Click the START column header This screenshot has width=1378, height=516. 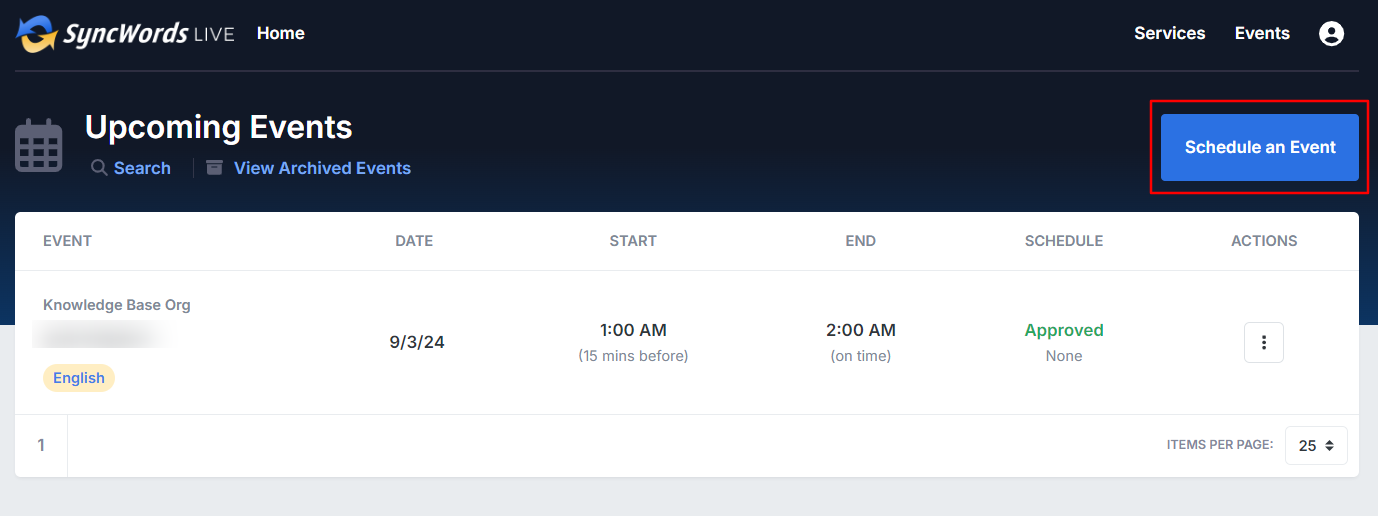[633, 241]
